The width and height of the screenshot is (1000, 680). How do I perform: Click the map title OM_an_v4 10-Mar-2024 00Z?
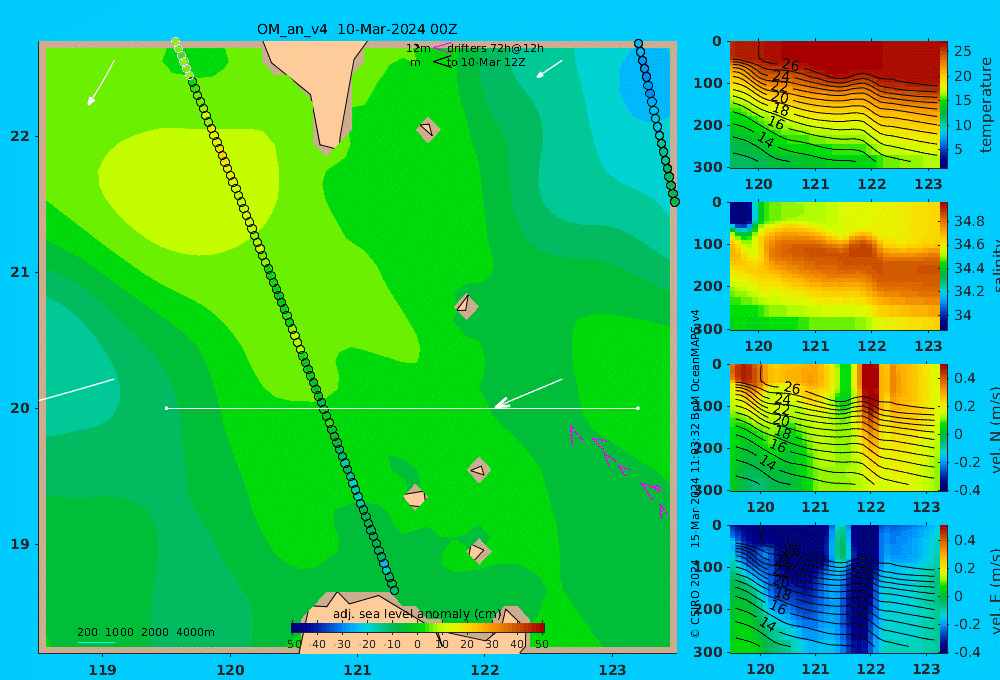point(357,29)
